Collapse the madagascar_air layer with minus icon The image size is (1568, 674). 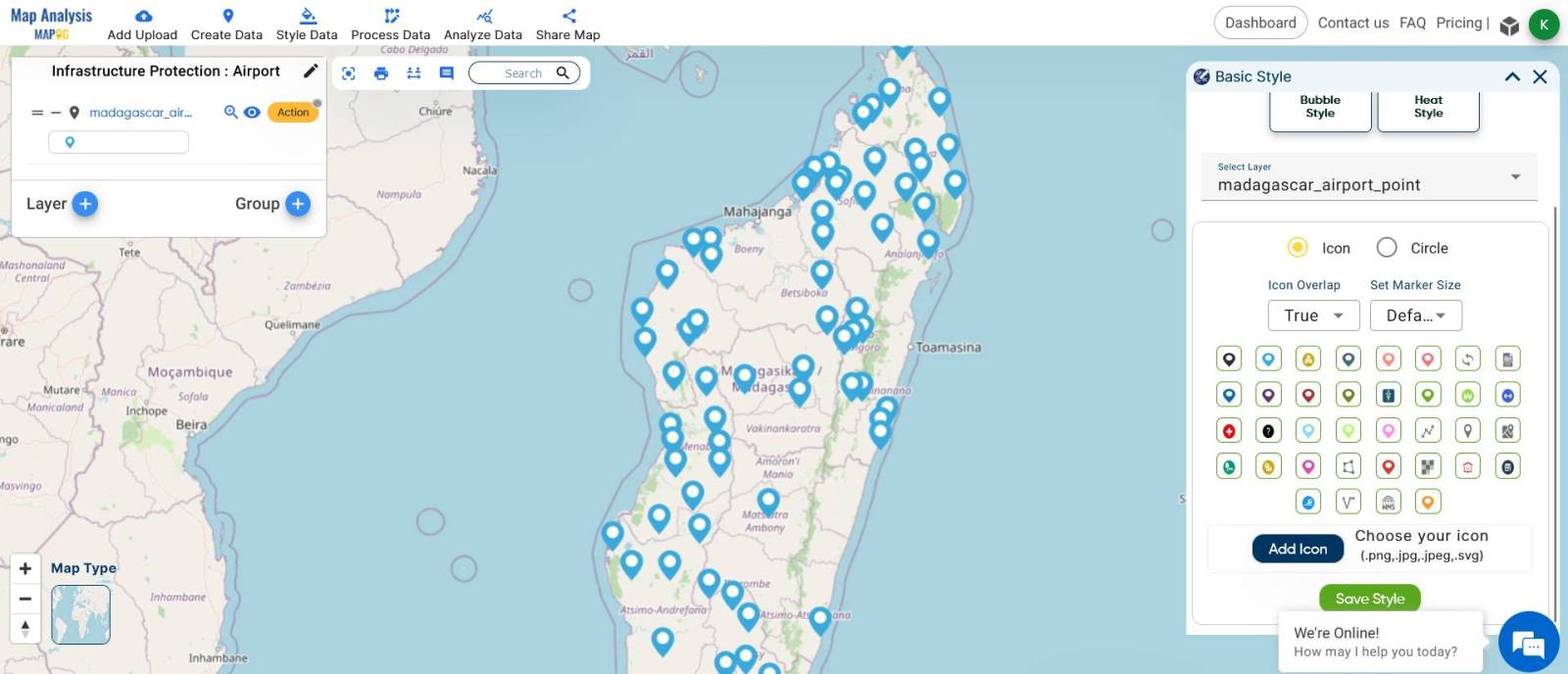click(x=56, y=113)
